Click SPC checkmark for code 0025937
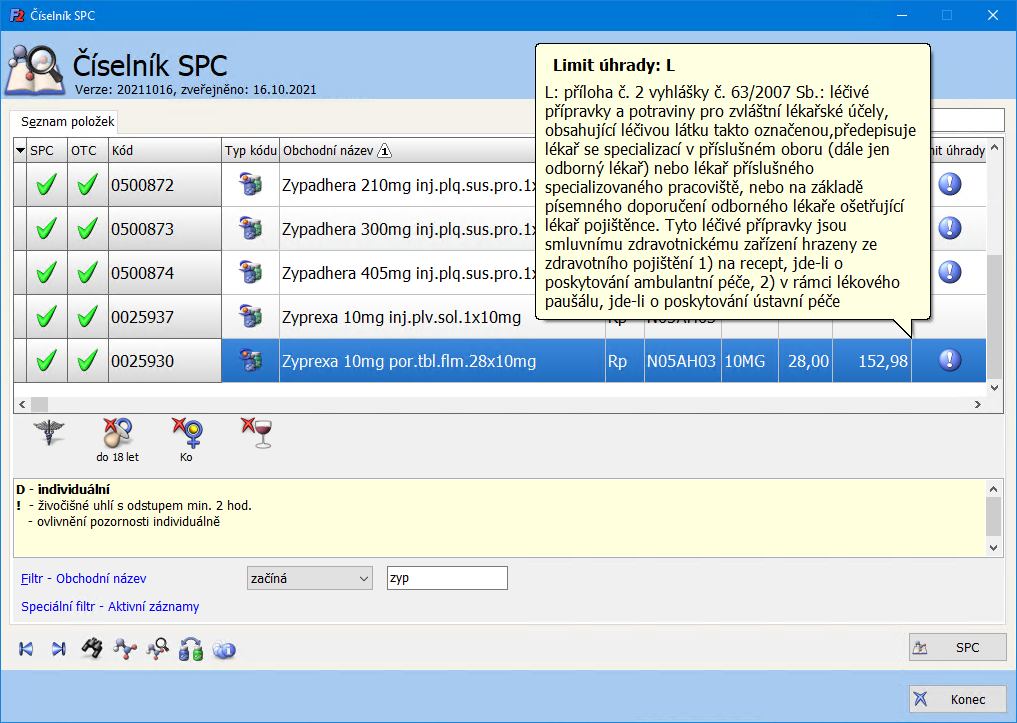The width and height of the screenshot is (1017, 723). coord(47,317)
